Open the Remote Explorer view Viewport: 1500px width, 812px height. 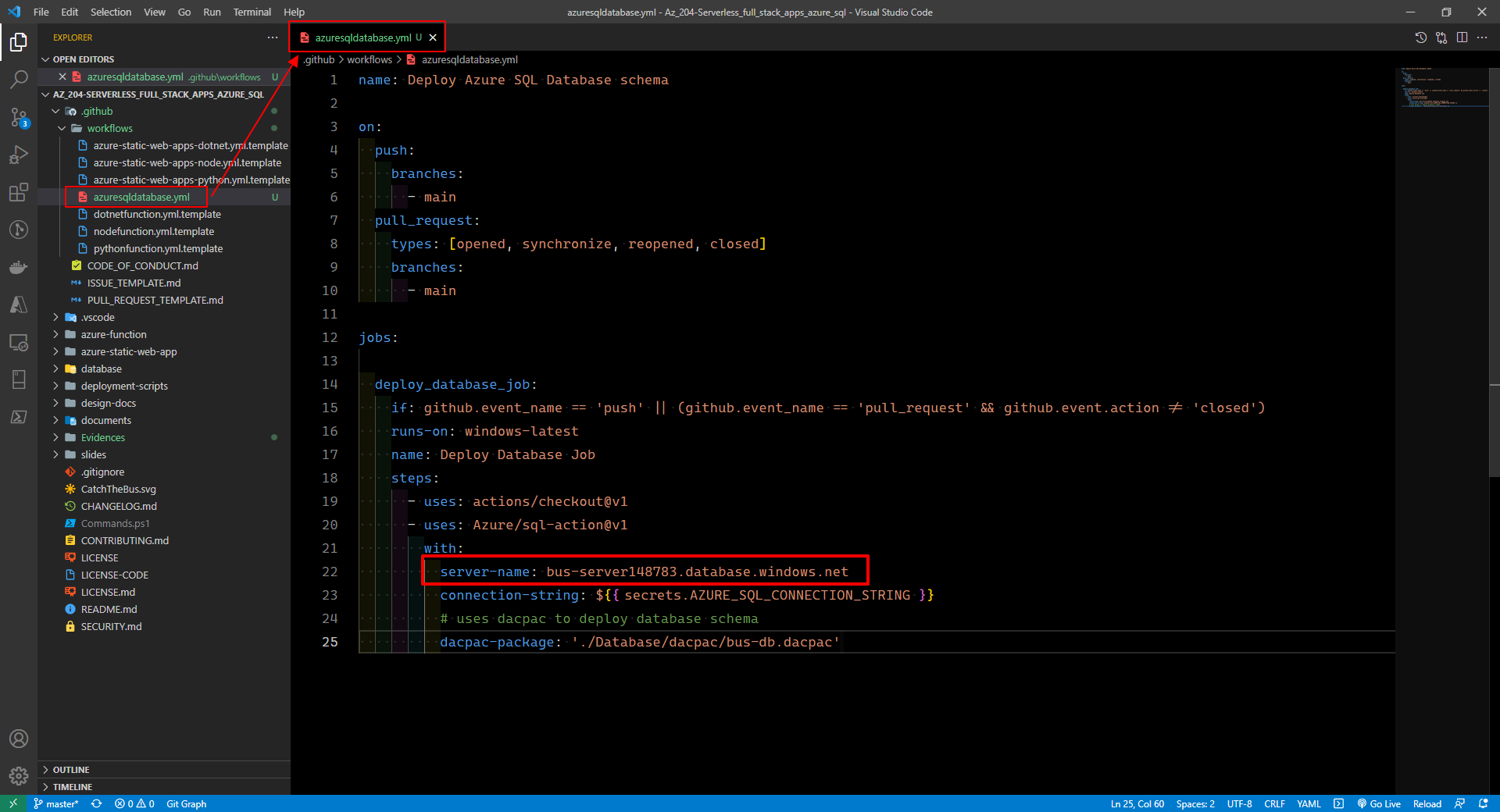tap(19, 342)
